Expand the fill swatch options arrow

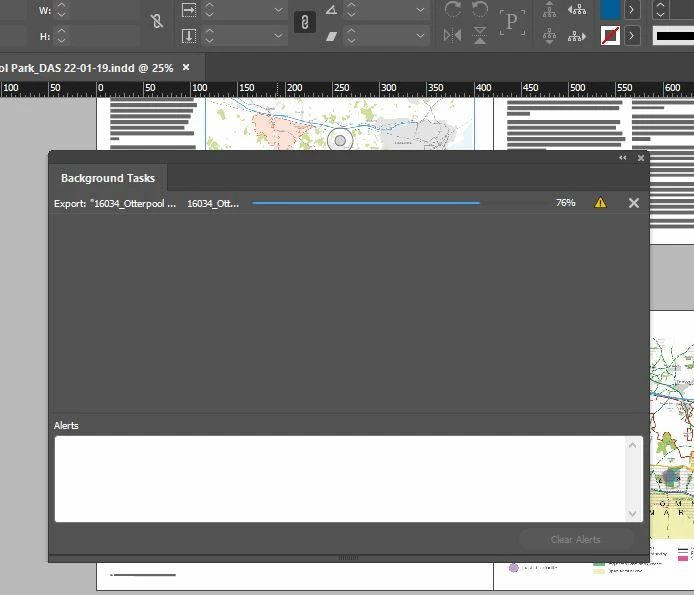tap(632, 9)
